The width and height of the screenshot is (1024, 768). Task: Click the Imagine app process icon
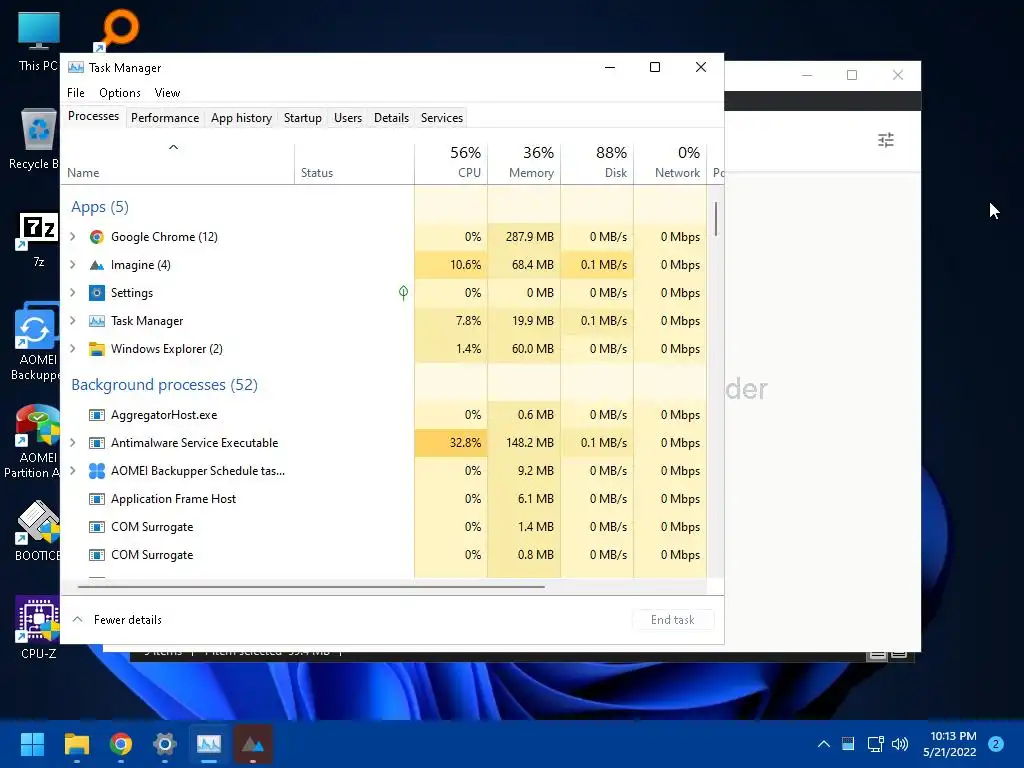tap(97, 265)
